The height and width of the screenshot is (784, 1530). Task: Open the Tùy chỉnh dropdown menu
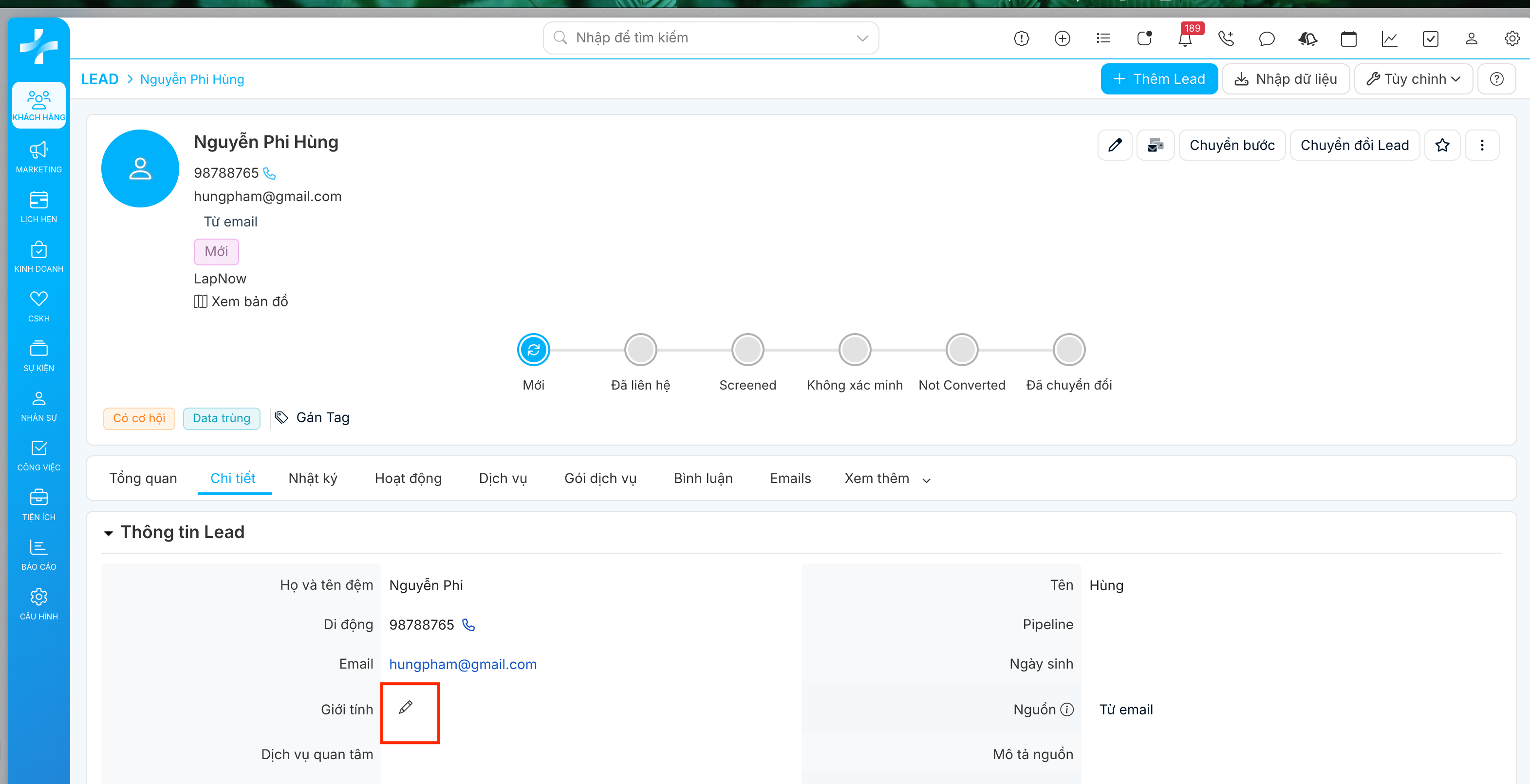pyautogui.click(x=1413, y=79)
